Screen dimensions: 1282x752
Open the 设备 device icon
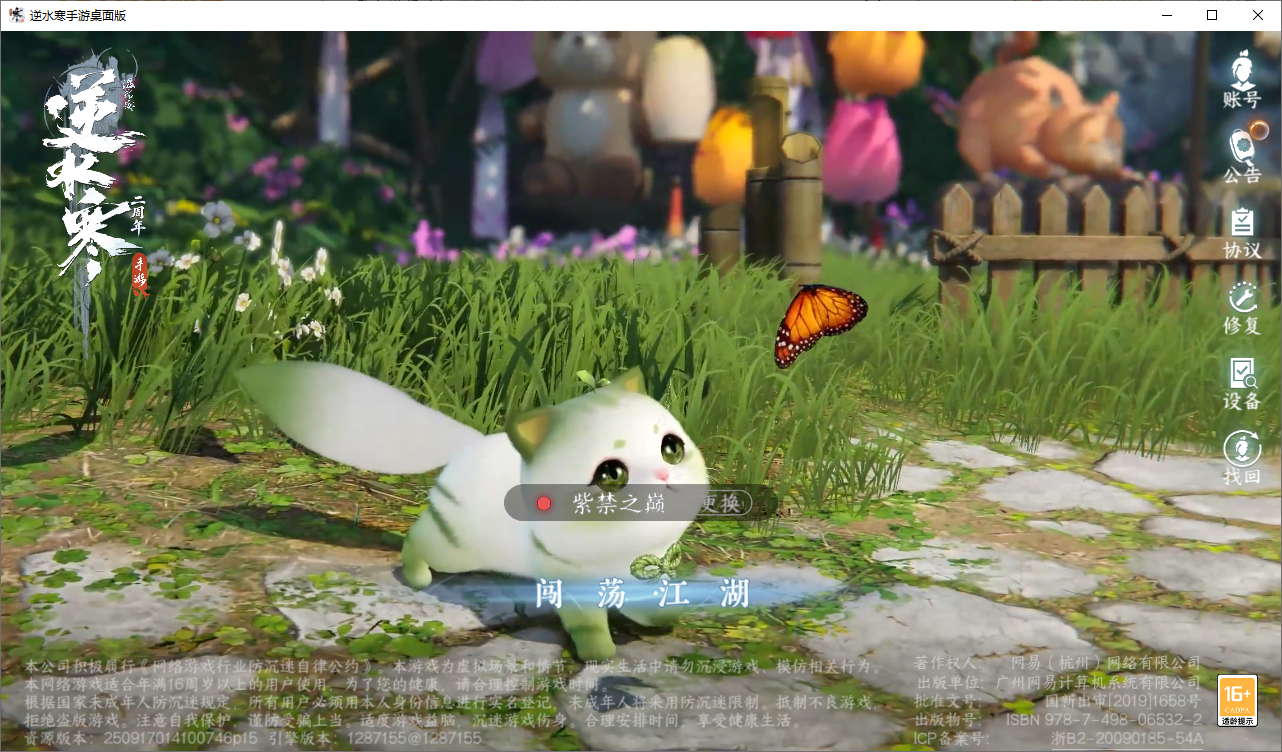[x=1242, y=384]
